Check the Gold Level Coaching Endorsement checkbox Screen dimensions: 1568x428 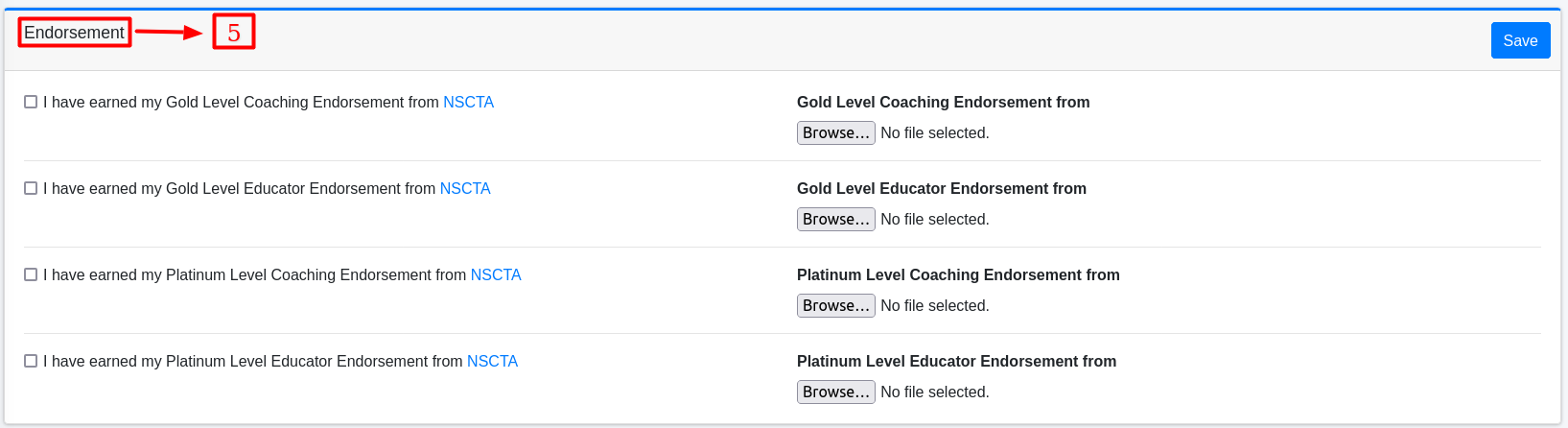31,102
